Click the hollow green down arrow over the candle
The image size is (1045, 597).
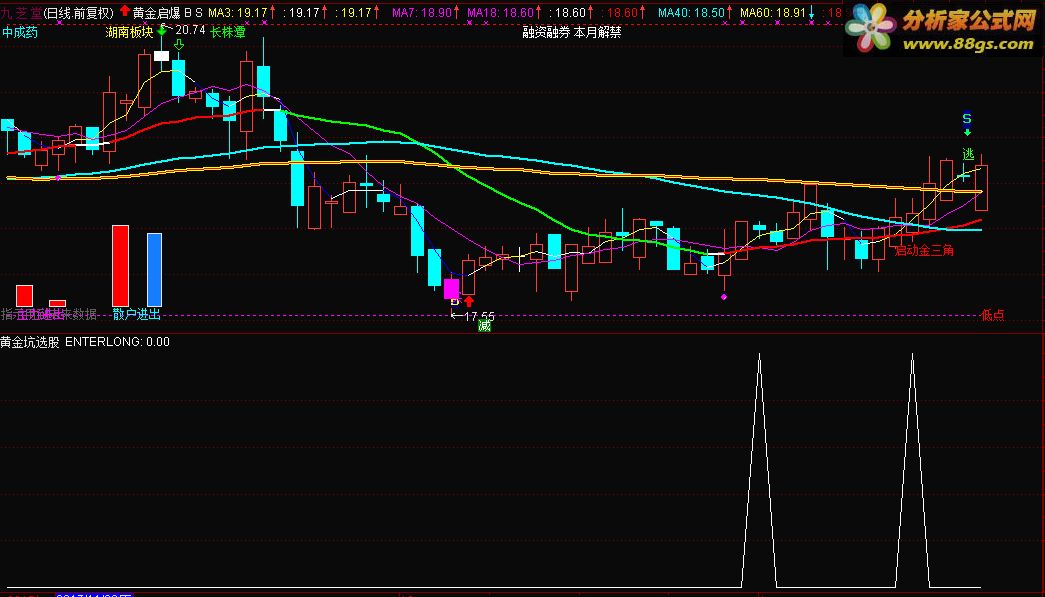[x=179, y=45]
